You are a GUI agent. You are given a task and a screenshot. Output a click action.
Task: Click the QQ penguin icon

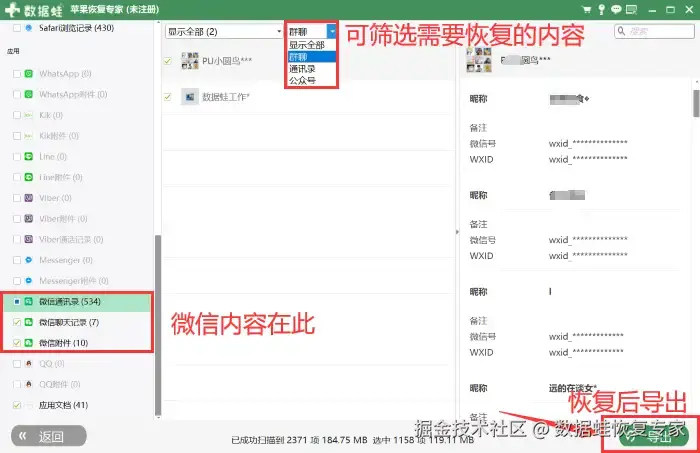click(29, 364)
